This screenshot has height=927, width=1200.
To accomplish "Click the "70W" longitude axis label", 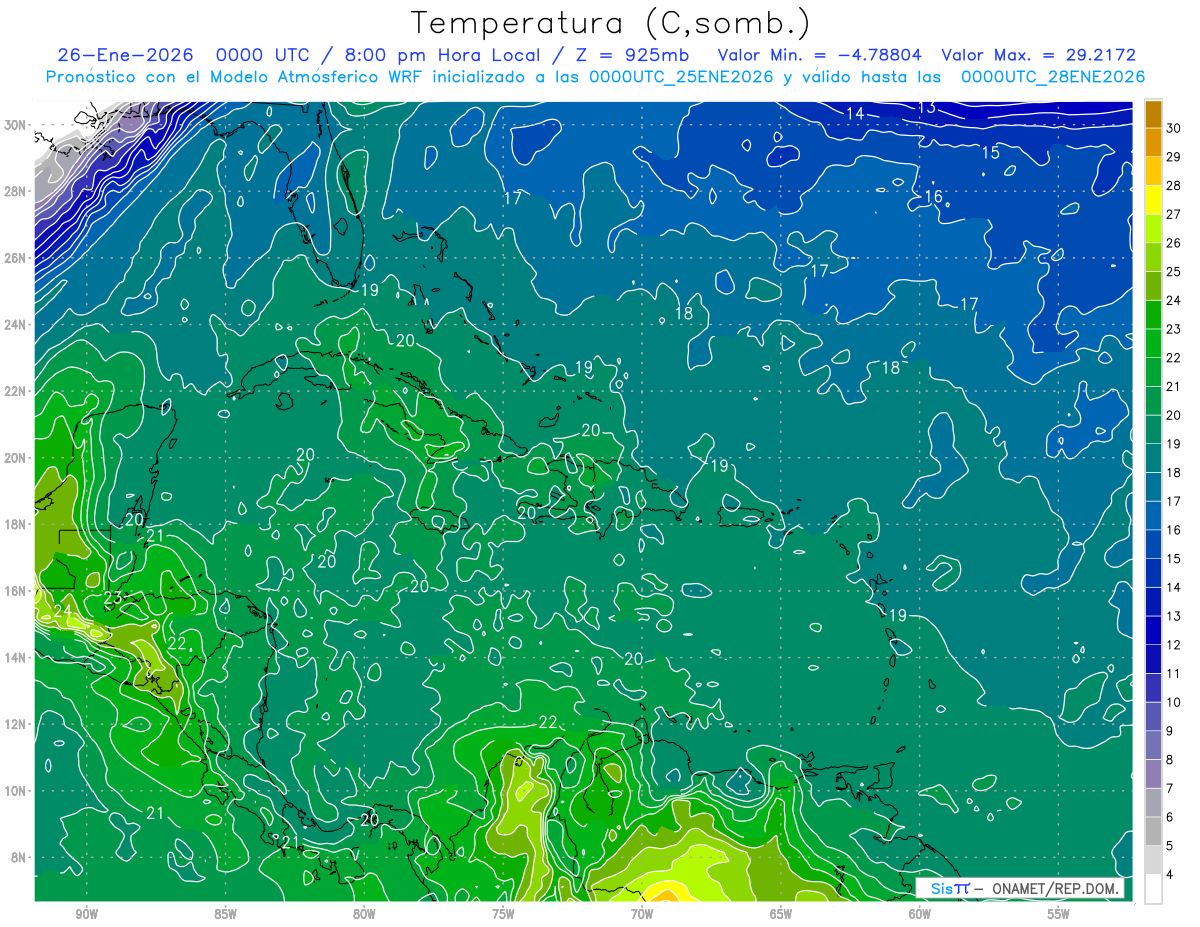I will (x=642, y=914).
